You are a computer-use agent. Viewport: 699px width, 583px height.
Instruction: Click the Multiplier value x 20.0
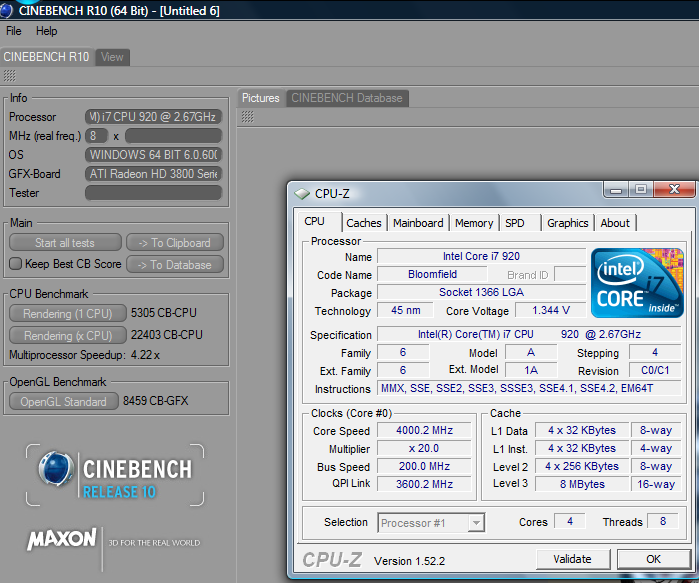424,448
